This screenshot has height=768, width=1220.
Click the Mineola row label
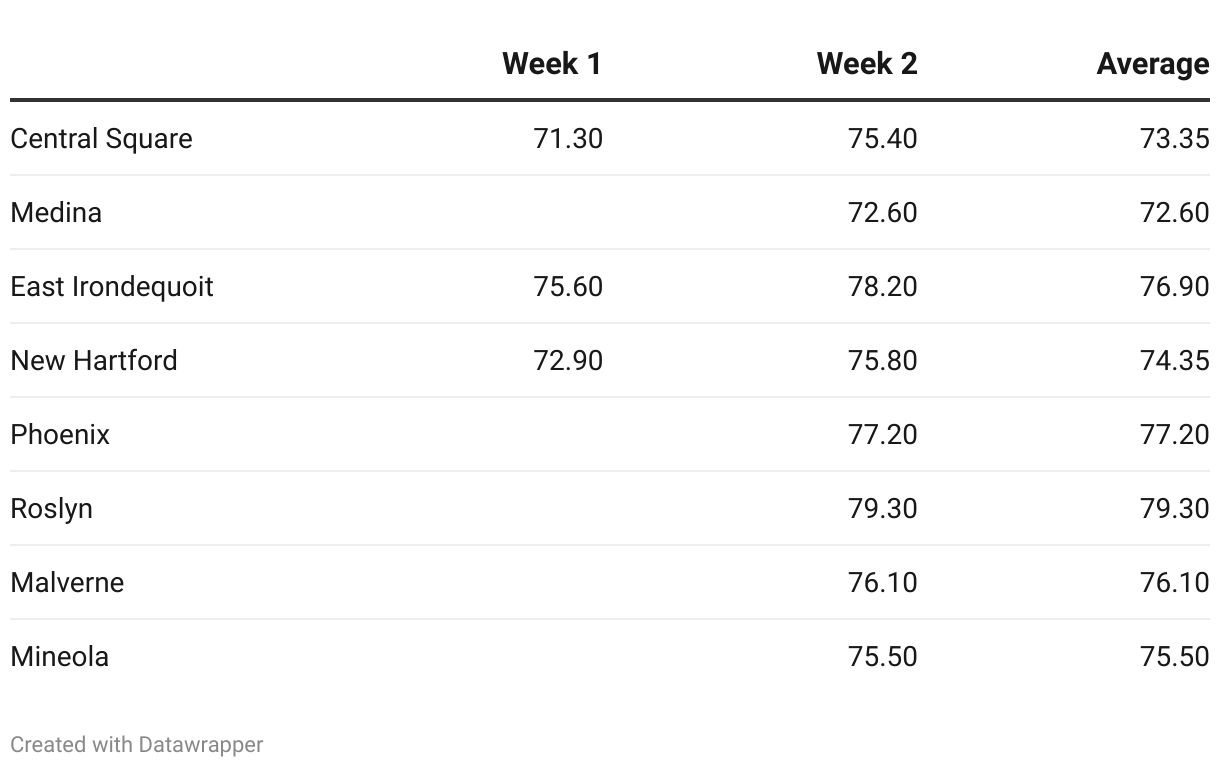click(x=60, y=656)
